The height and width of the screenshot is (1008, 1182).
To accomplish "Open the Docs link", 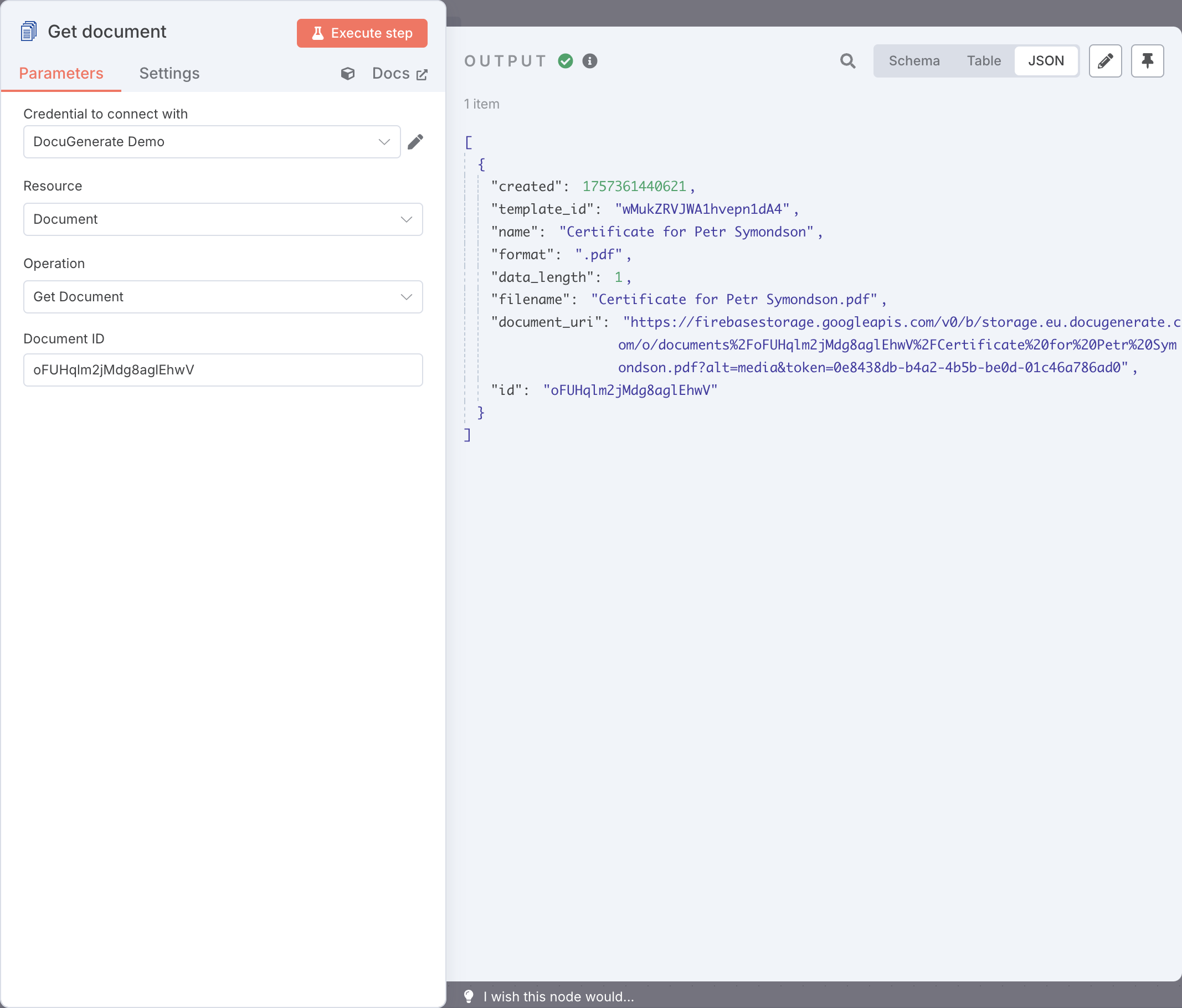I will [x=399, y=74].
